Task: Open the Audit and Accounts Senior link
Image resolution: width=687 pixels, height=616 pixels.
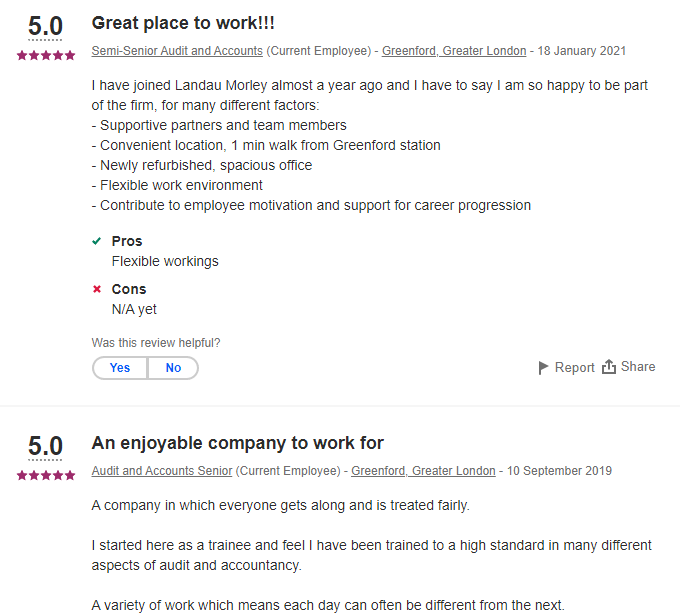Action: [x=162, y=470]
